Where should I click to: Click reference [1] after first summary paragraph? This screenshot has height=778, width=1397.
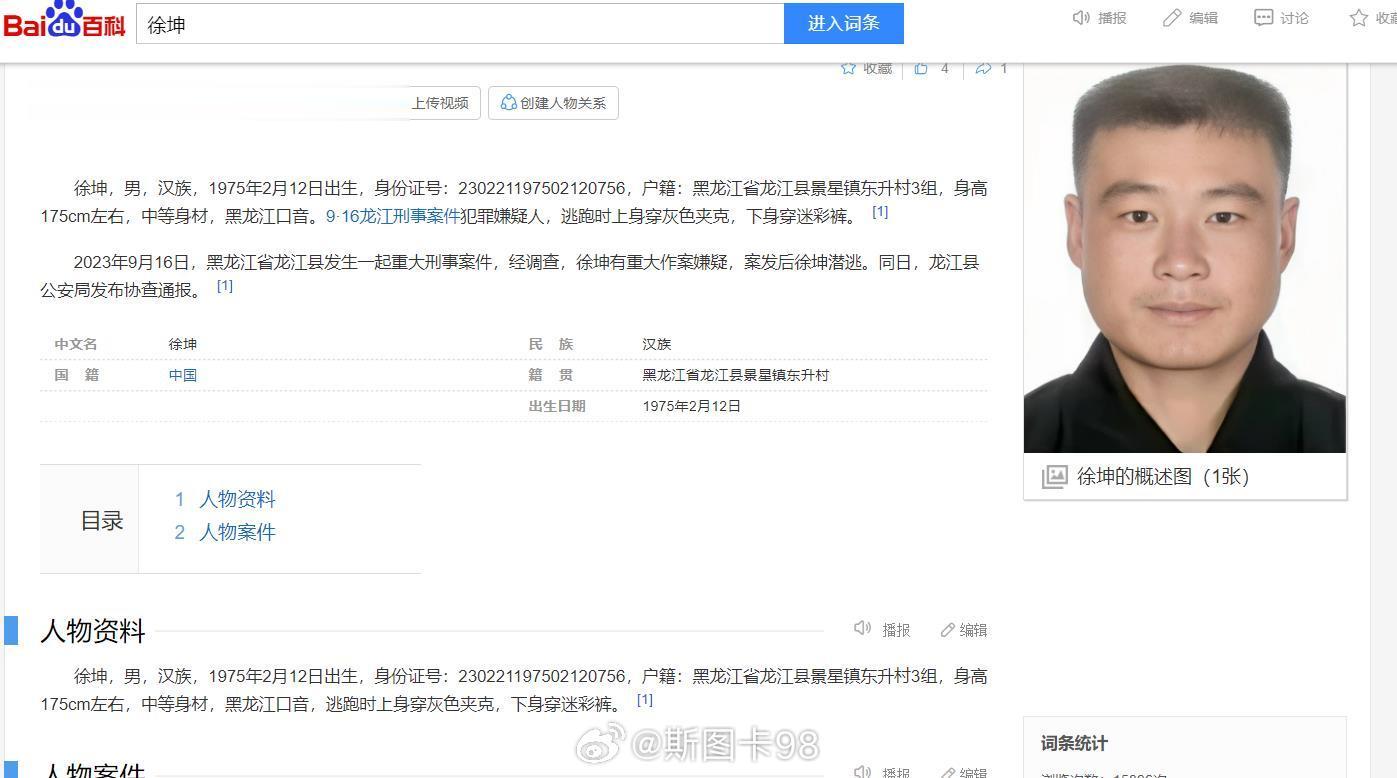880,212
